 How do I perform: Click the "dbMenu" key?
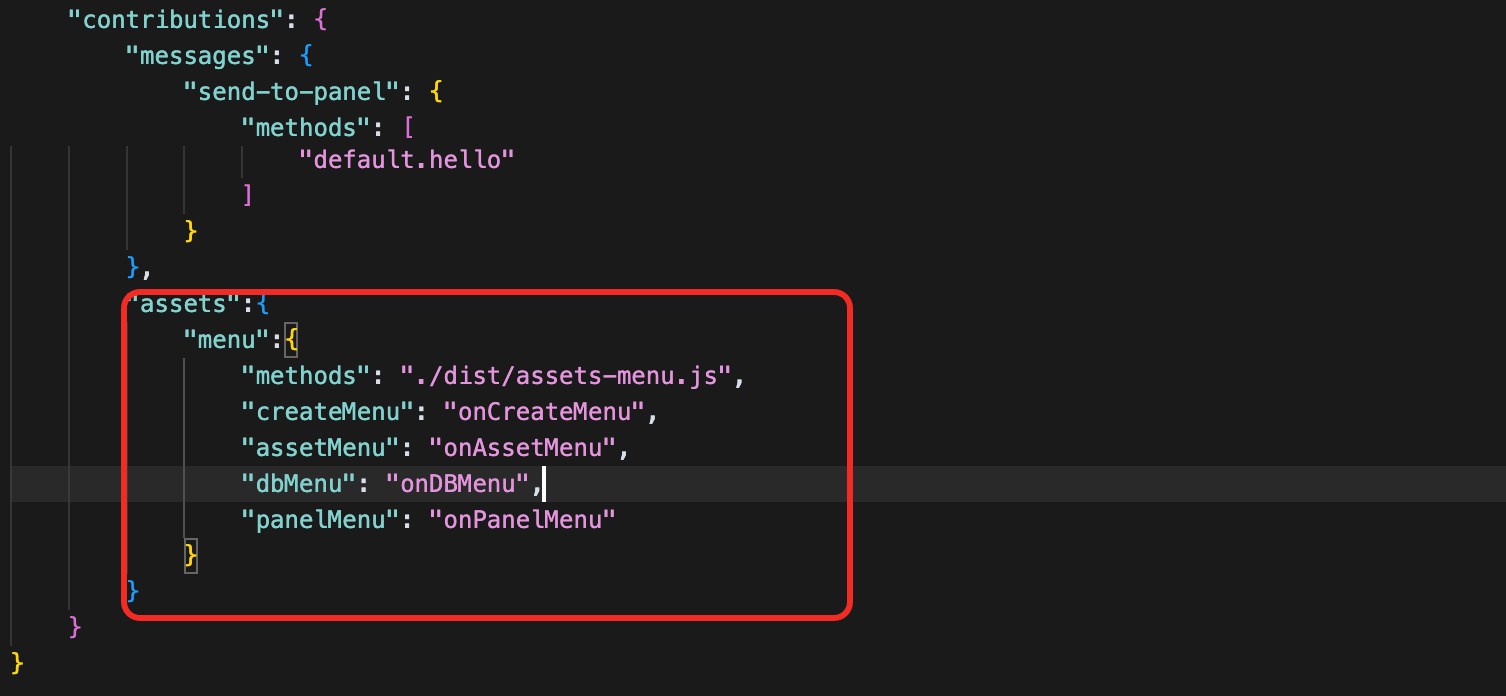pos(298,484)
